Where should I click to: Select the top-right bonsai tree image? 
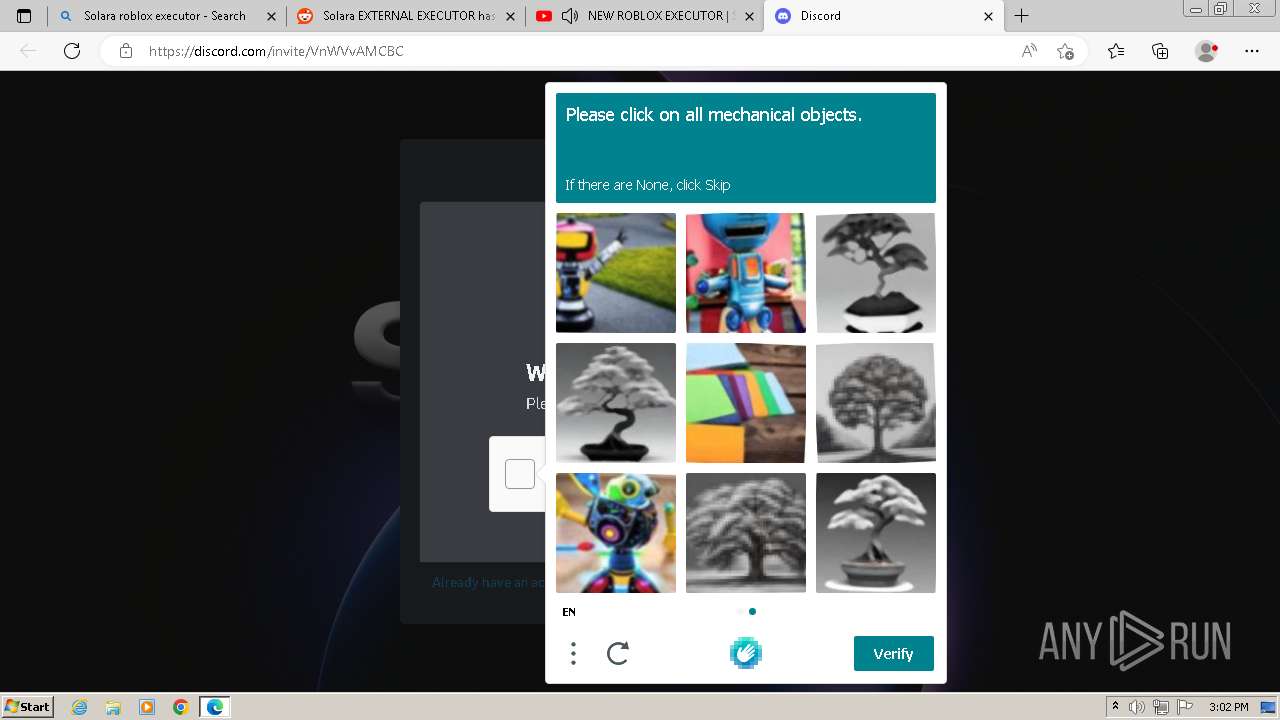(876, 273)
